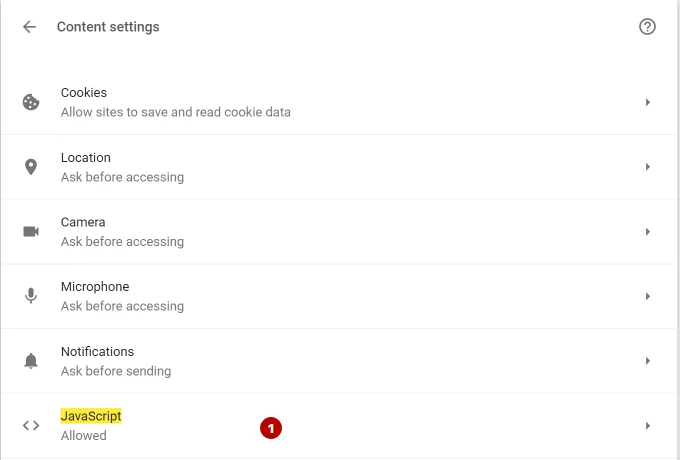Click the microphone icon

pos(31,296)
